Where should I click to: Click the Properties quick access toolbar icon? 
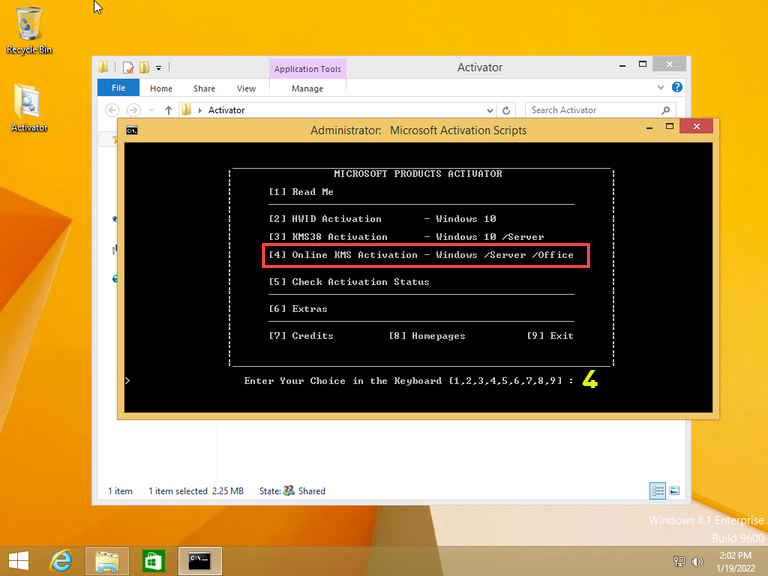click(x=128, y=68)
